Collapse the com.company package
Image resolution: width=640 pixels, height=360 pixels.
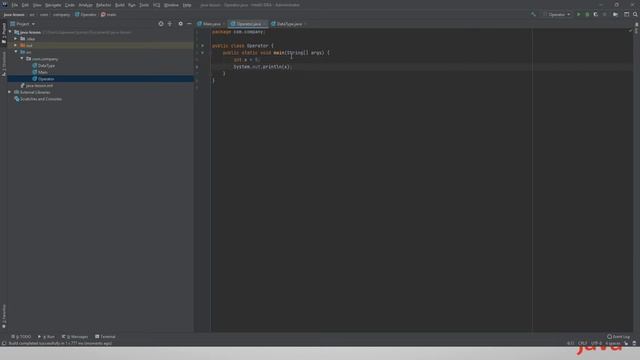pyautogui.click(x=22, y=59)
